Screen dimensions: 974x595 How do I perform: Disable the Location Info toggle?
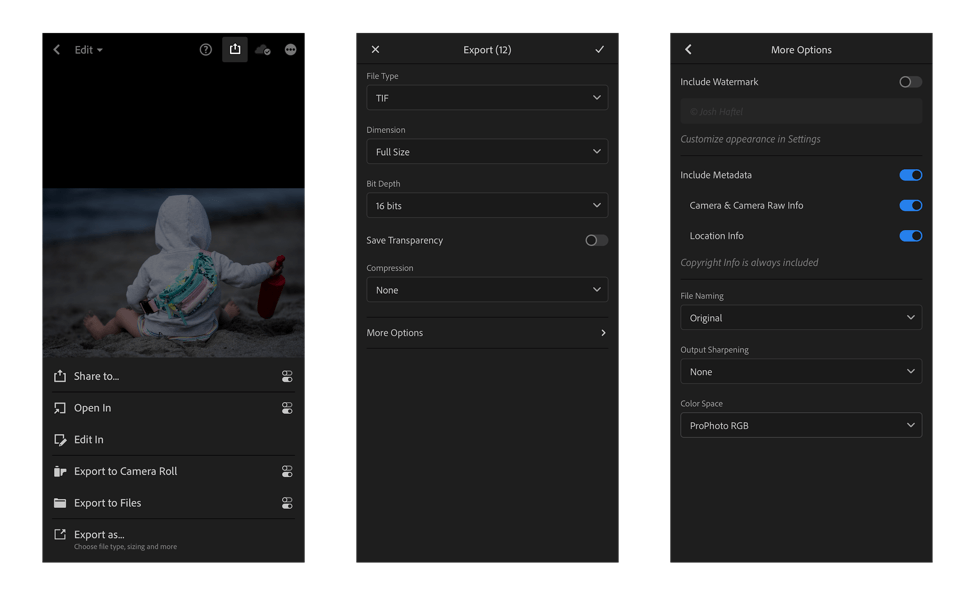tap(910, 236)
